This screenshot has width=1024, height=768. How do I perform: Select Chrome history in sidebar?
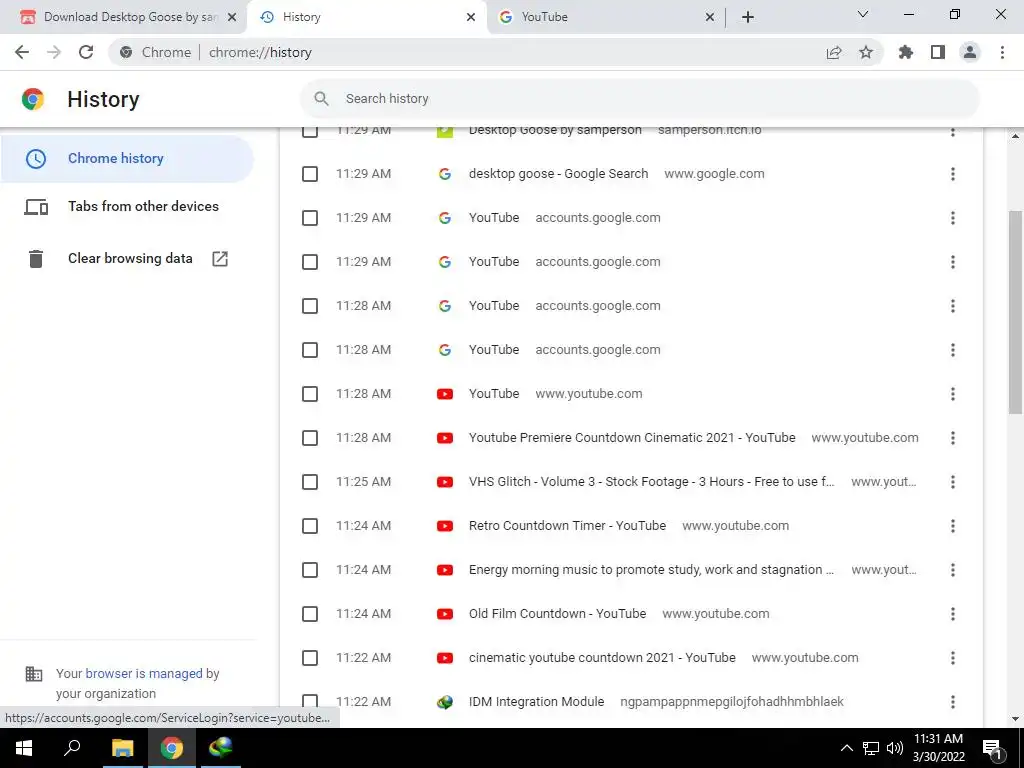127,159
